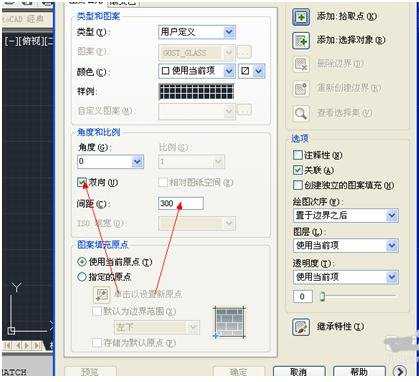
Task: Click the View selections magnifier icon
Action: [x=301, y=113]
